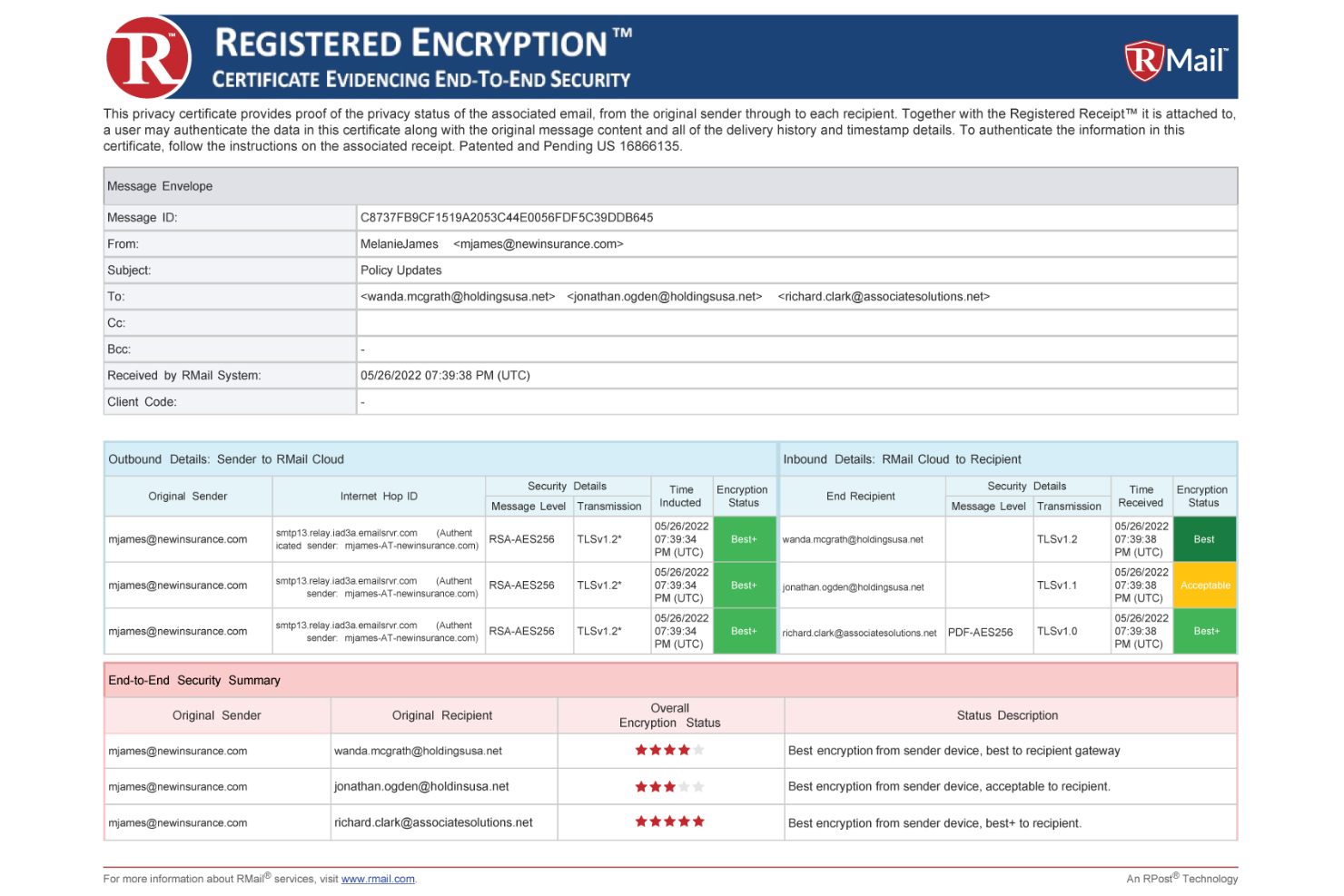The width and height of the screenshot is (1344, 896).
Task: Click the End-to-End Security Summary header
Action: [x=670, y=680]
